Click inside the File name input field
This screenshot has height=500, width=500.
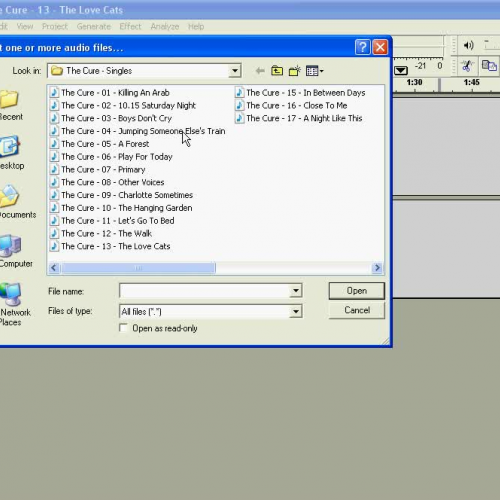pos(205,291)
